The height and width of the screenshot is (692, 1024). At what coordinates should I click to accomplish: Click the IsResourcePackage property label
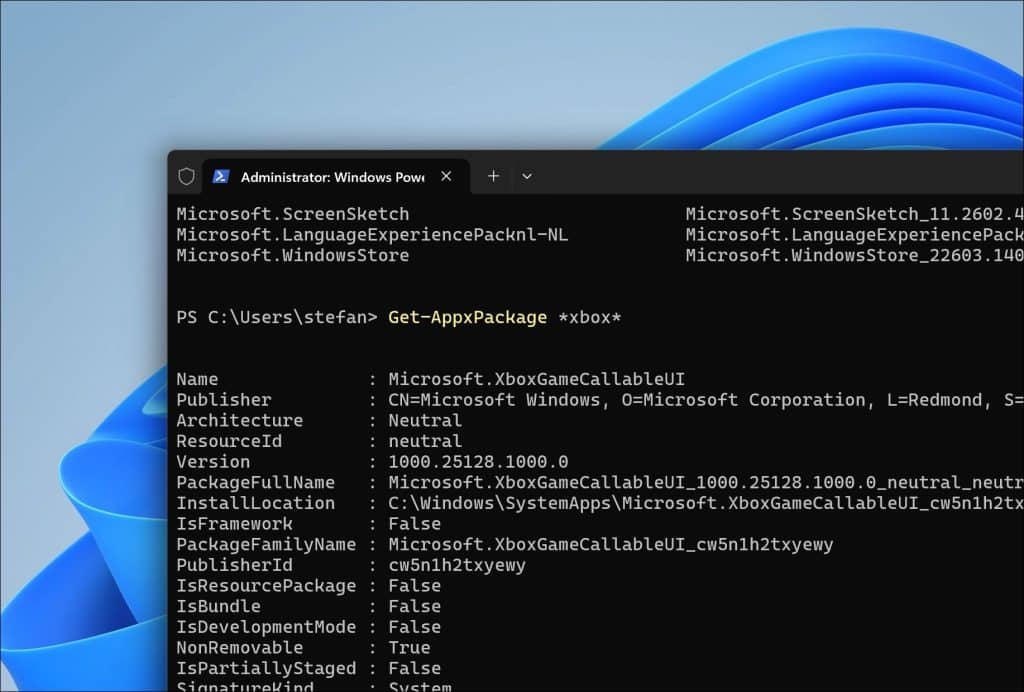point(266,586)
